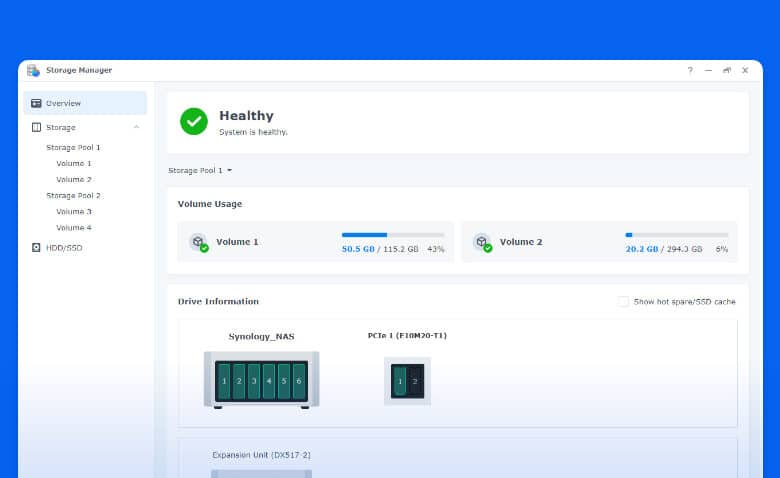The image size is (780, 478).
Task: Enable Show hot spare/SSD cache
Action: (623, 301)
